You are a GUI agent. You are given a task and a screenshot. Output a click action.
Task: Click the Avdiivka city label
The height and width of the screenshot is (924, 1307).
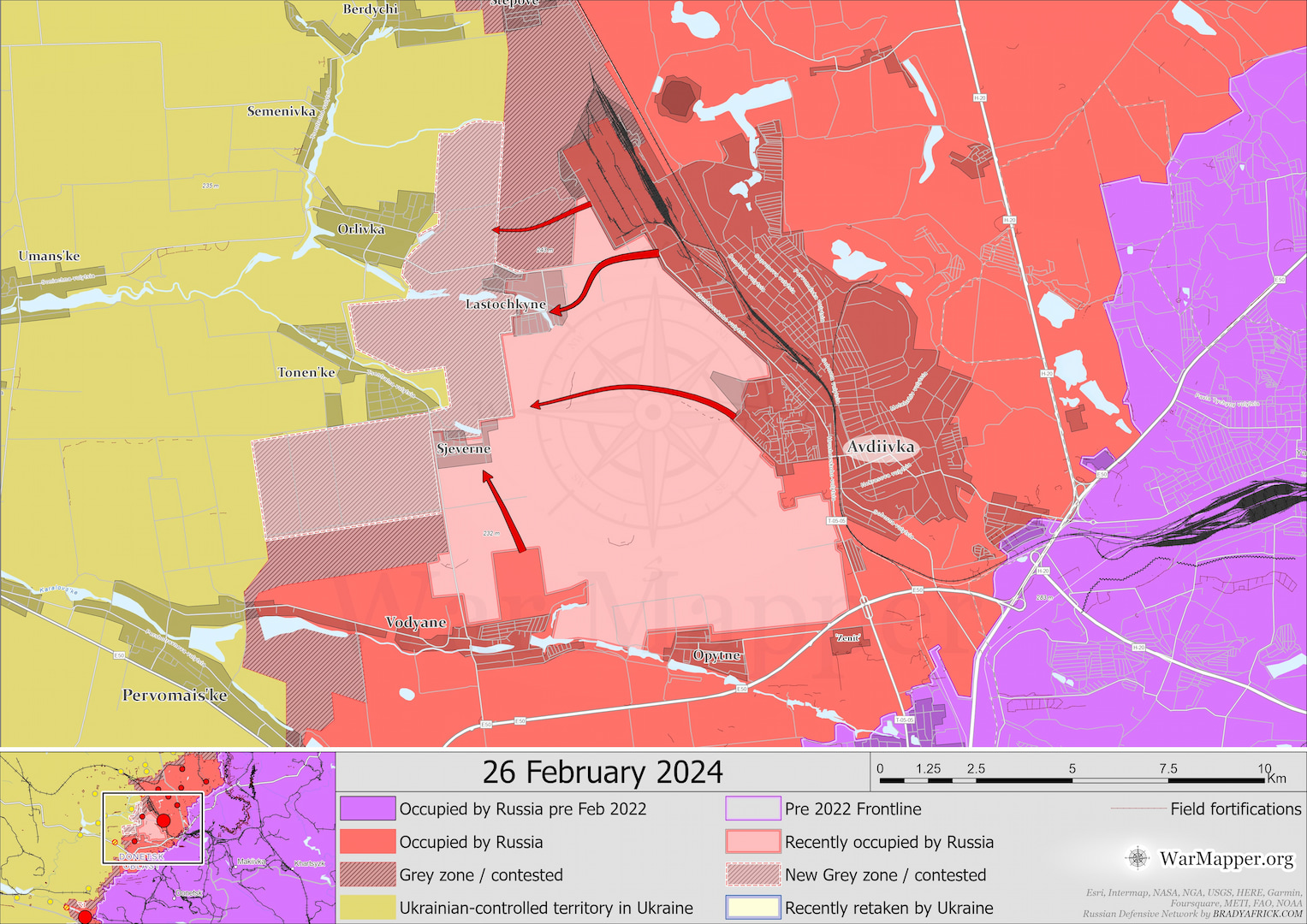(881, 447)
